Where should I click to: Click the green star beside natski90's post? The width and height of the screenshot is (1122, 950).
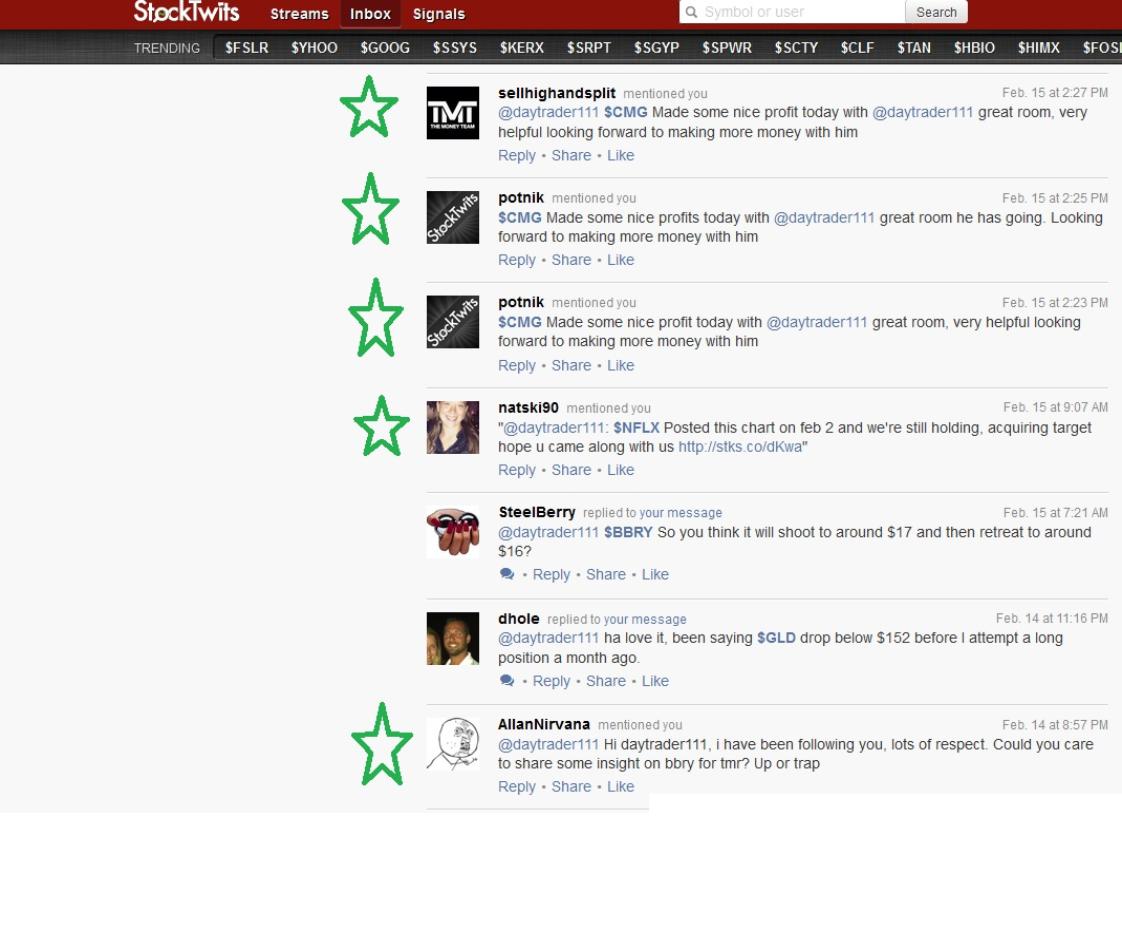[381, 426]
